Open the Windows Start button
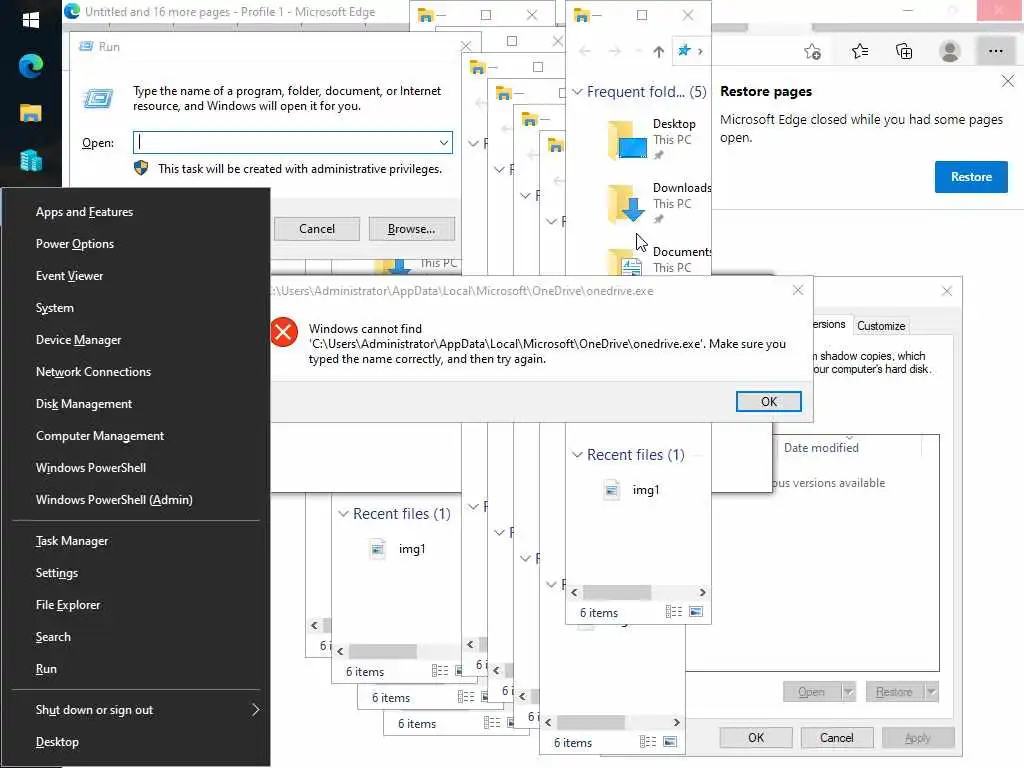1024x768 pixels. pyautogui.click(x=30, y=20)
